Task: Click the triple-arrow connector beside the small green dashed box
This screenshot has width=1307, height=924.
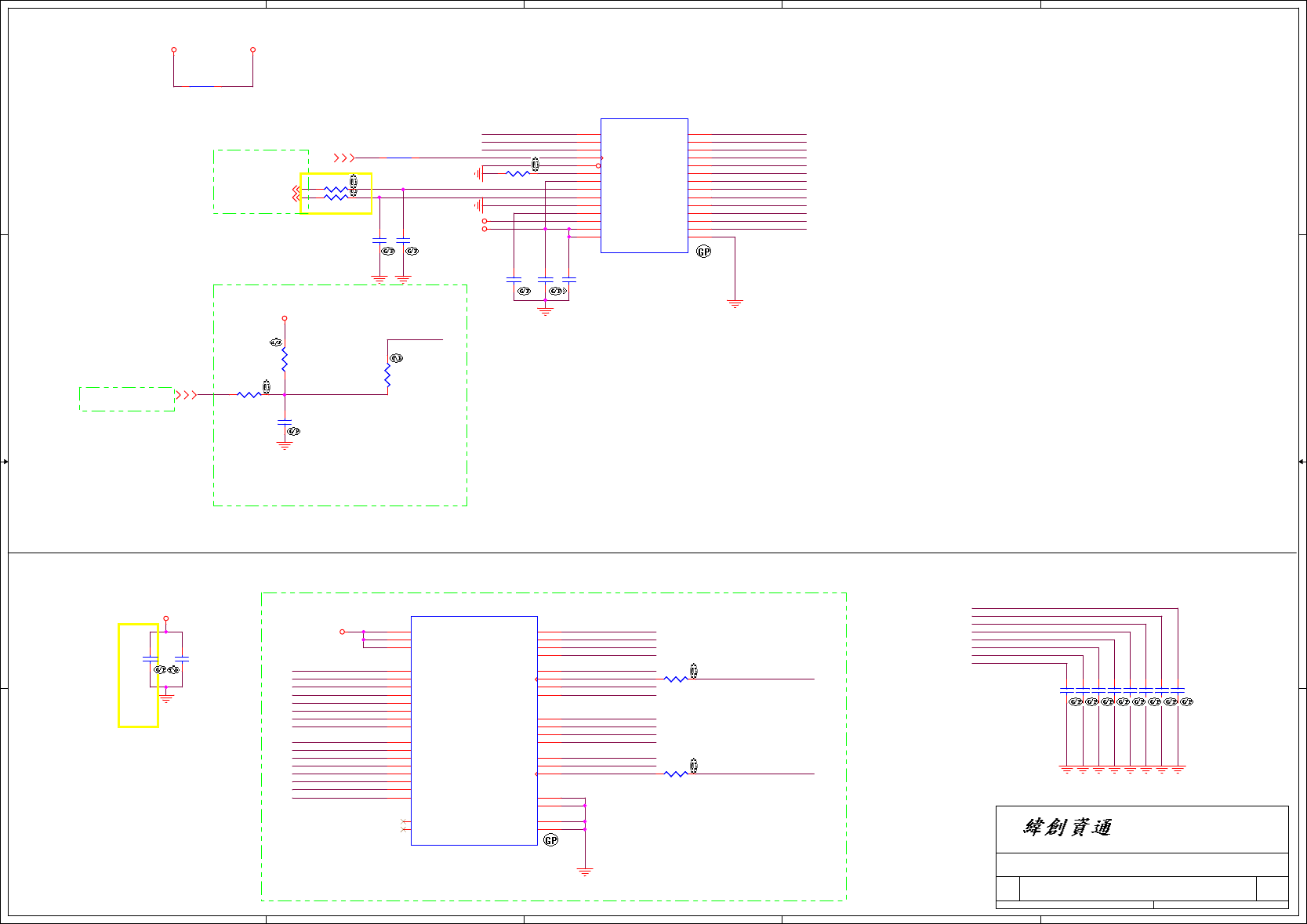Action: 186,395
